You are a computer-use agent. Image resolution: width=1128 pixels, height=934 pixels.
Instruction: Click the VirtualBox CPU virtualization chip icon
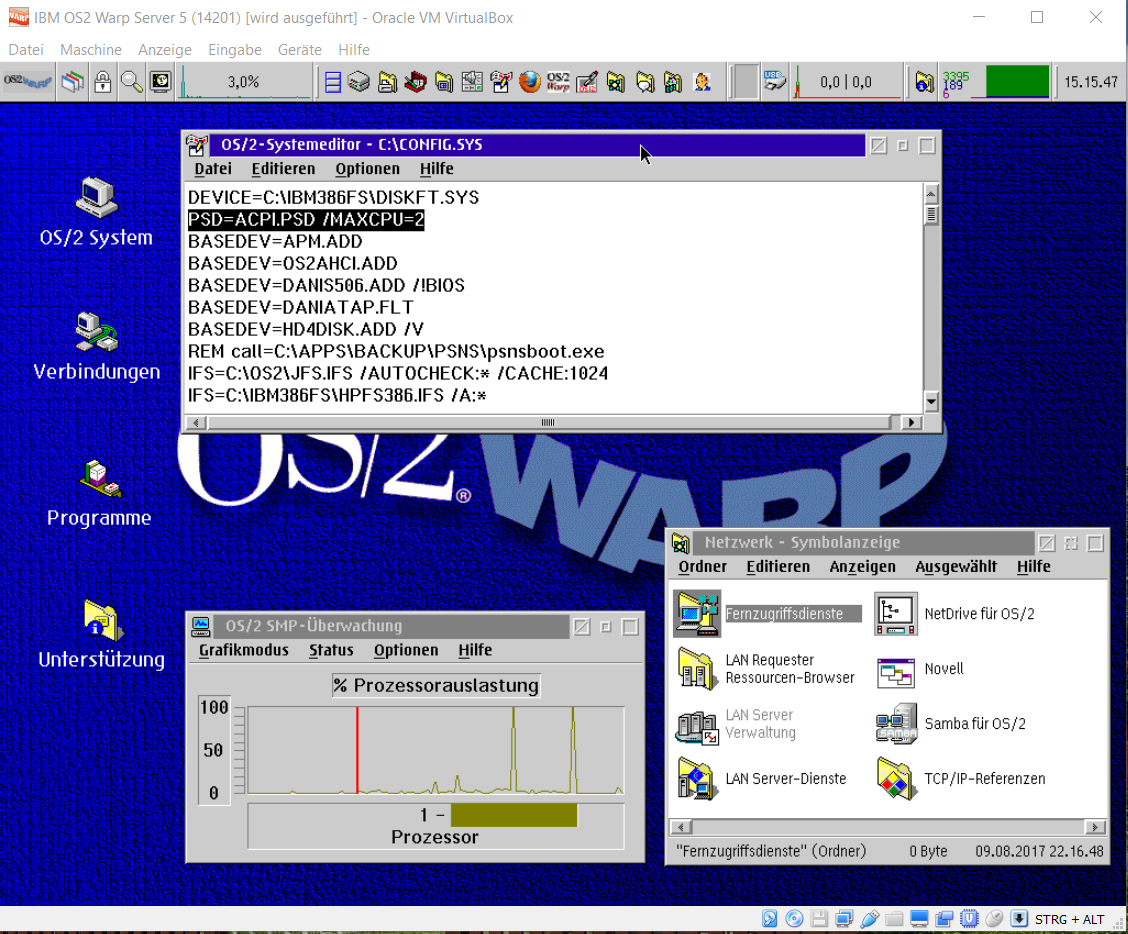969,919
